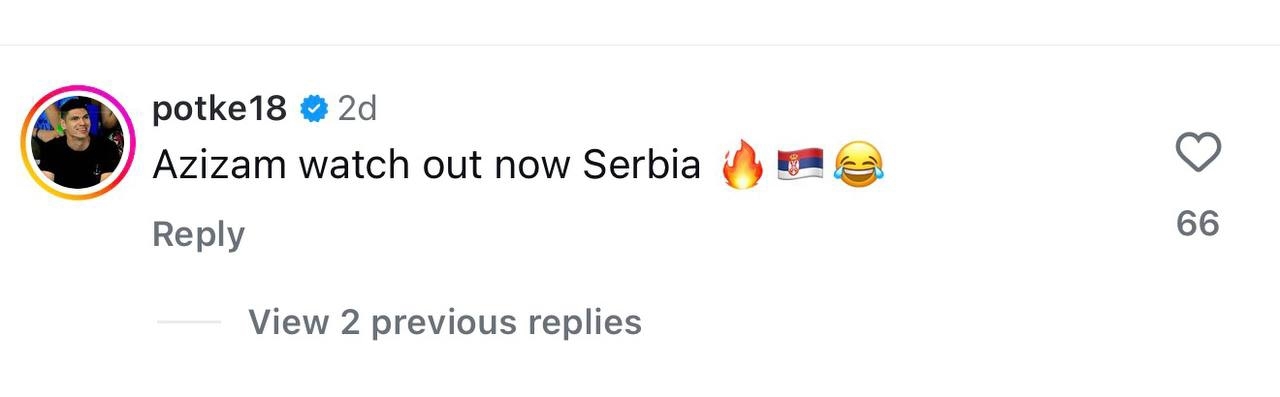
Task: Click the word View in replies expander
Action: (289, 322)
